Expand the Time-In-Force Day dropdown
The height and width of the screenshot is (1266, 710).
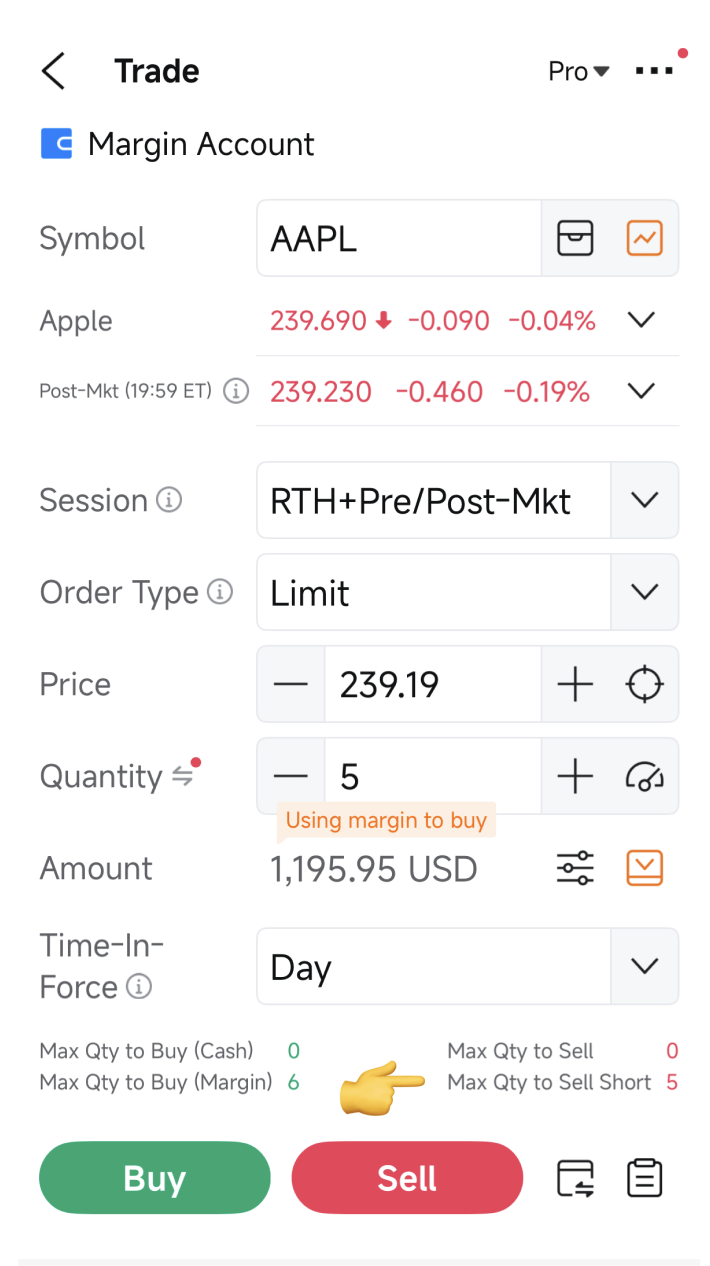coord(644,966)
